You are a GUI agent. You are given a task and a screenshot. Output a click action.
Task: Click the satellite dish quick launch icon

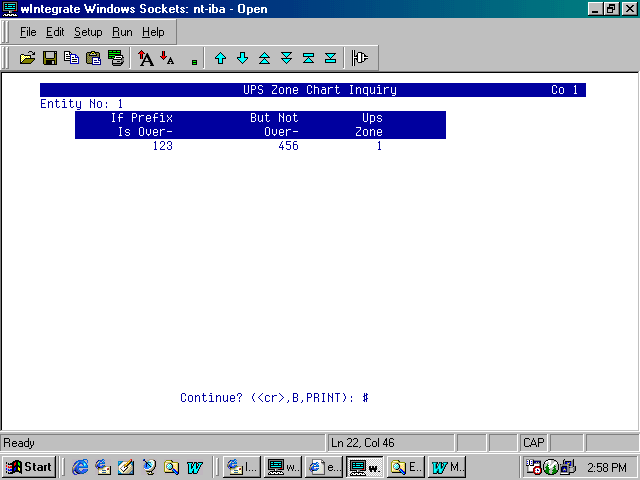tap(149, 467)
